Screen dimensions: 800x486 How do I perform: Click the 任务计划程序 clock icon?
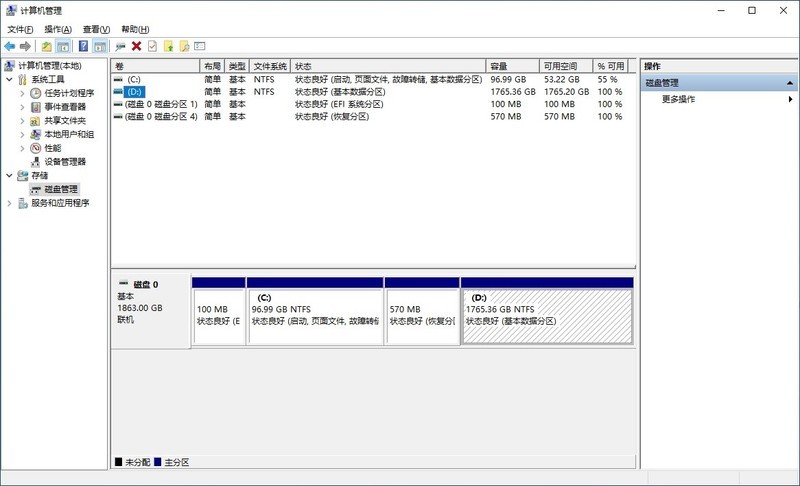pos(35,93)
